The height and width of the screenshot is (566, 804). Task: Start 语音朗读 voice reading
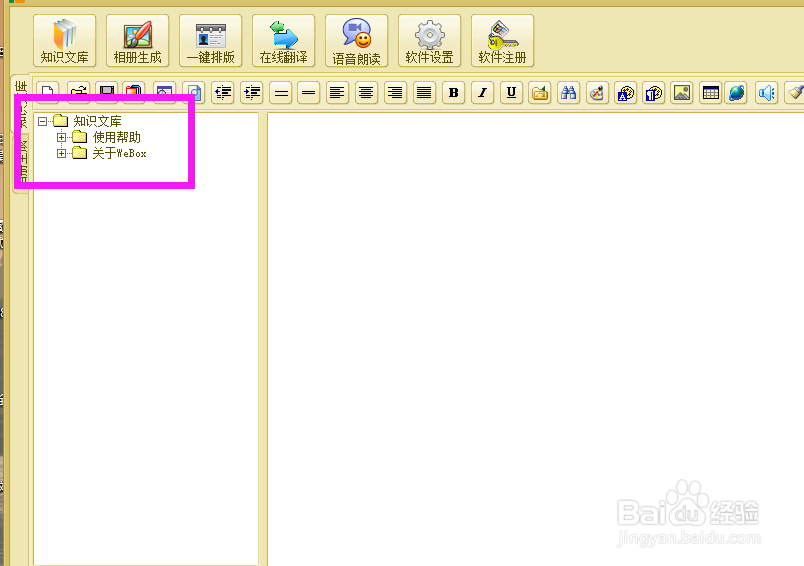coord(356,41)
